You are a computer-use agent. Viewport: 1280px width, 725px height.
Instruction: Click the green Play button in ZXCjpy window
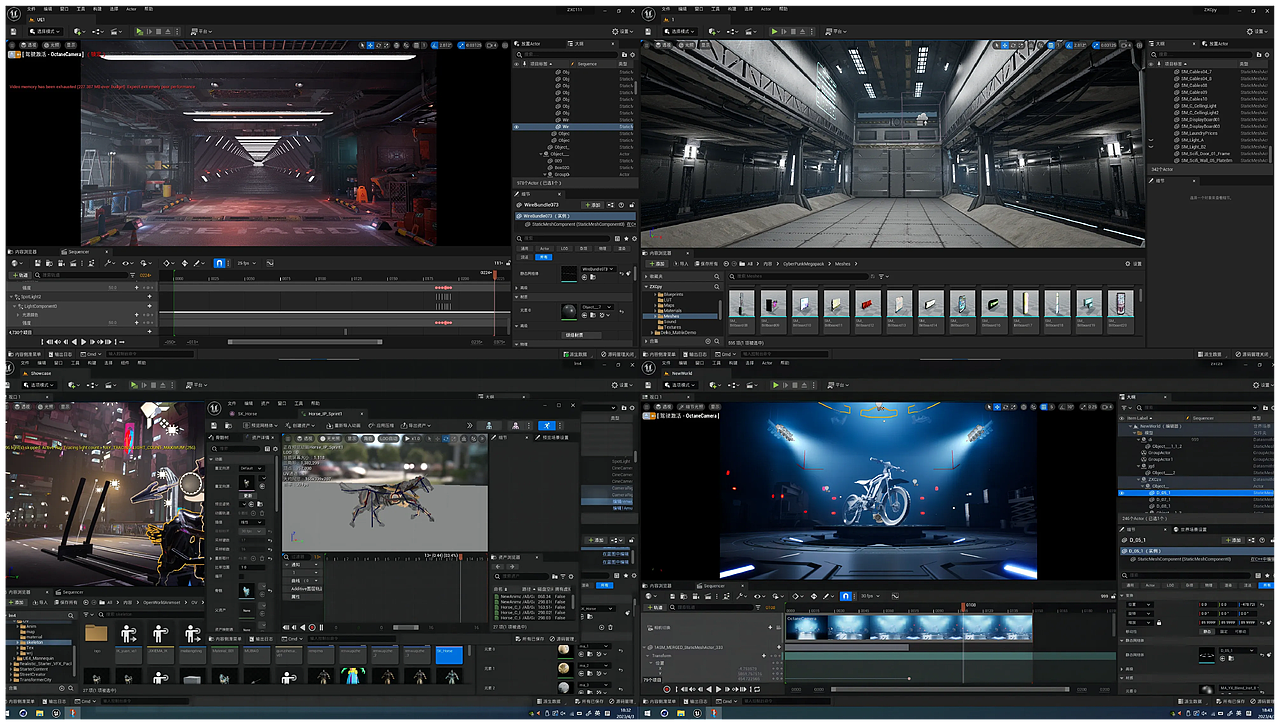pyautogui.click(x=774, y=31)
